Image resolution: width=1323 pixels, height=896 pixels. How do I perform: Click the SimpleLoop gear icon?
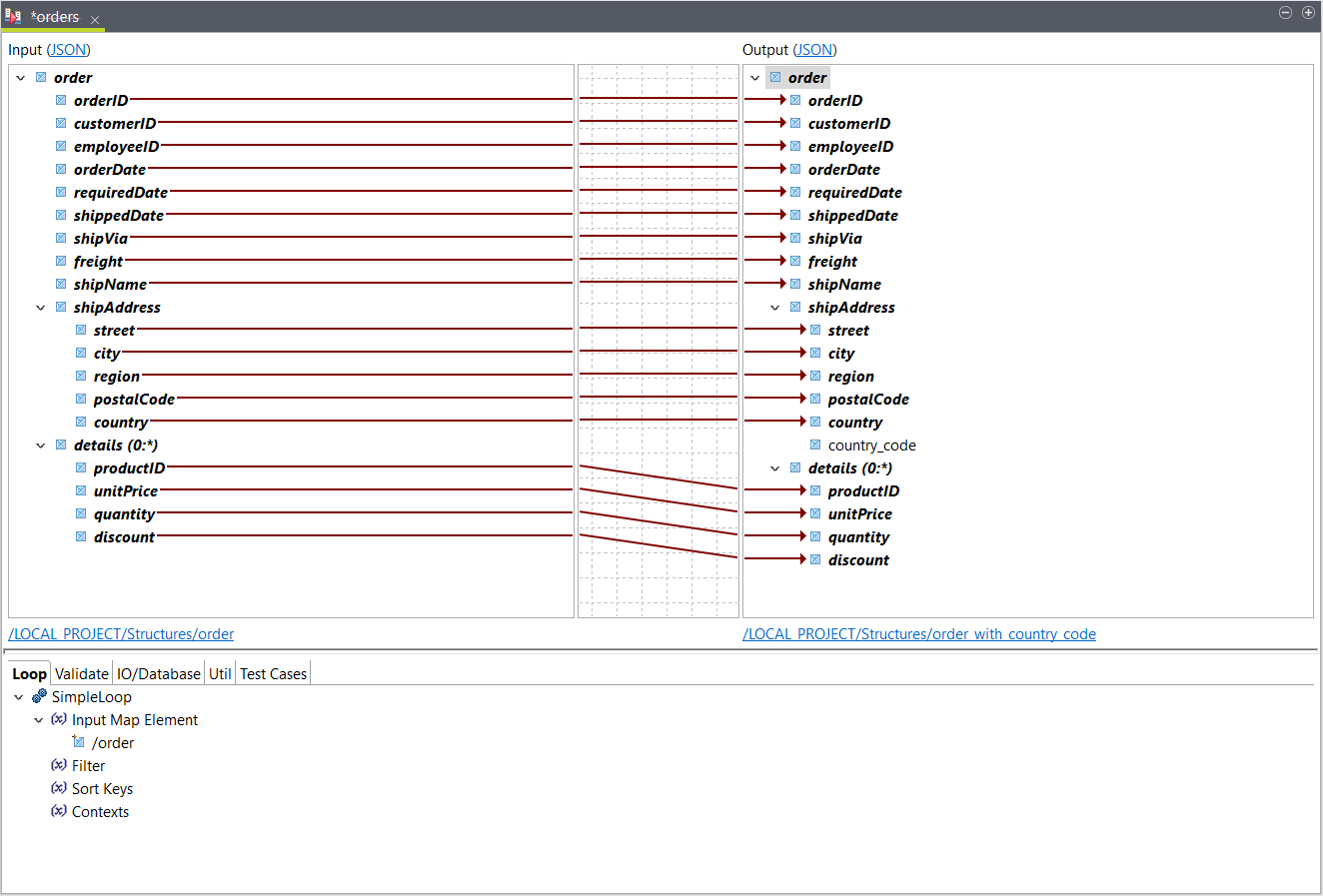click(x=39, y=696)
